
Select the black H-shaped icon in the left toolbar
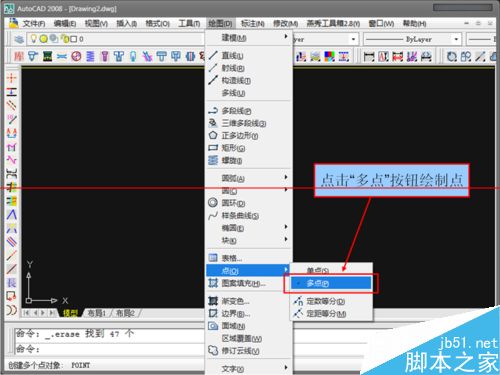click(12, 92)
